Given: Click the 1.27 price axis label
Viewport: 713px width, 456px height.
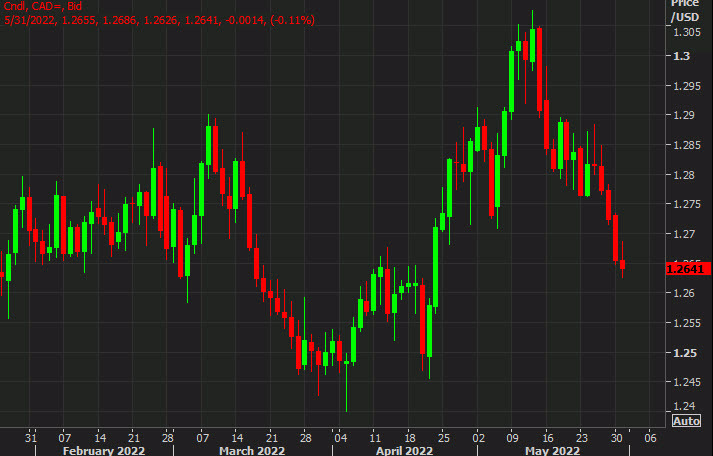Looking at the screenshot, I should 684,234.
